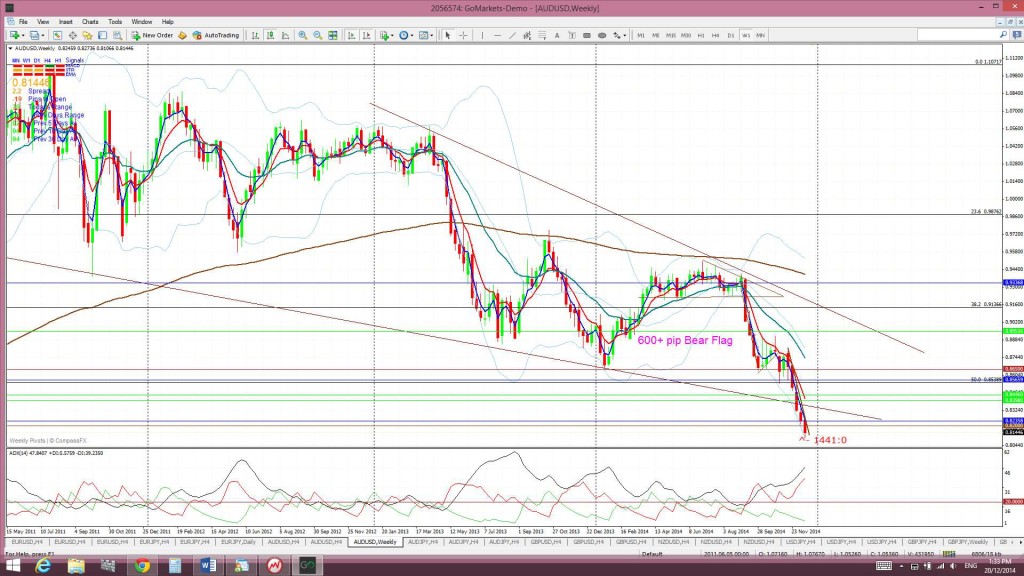Image resolution: width=1024 pixels, height=576 pixels.
Task: Set timeframe to H4
Action: pos(716,35)
